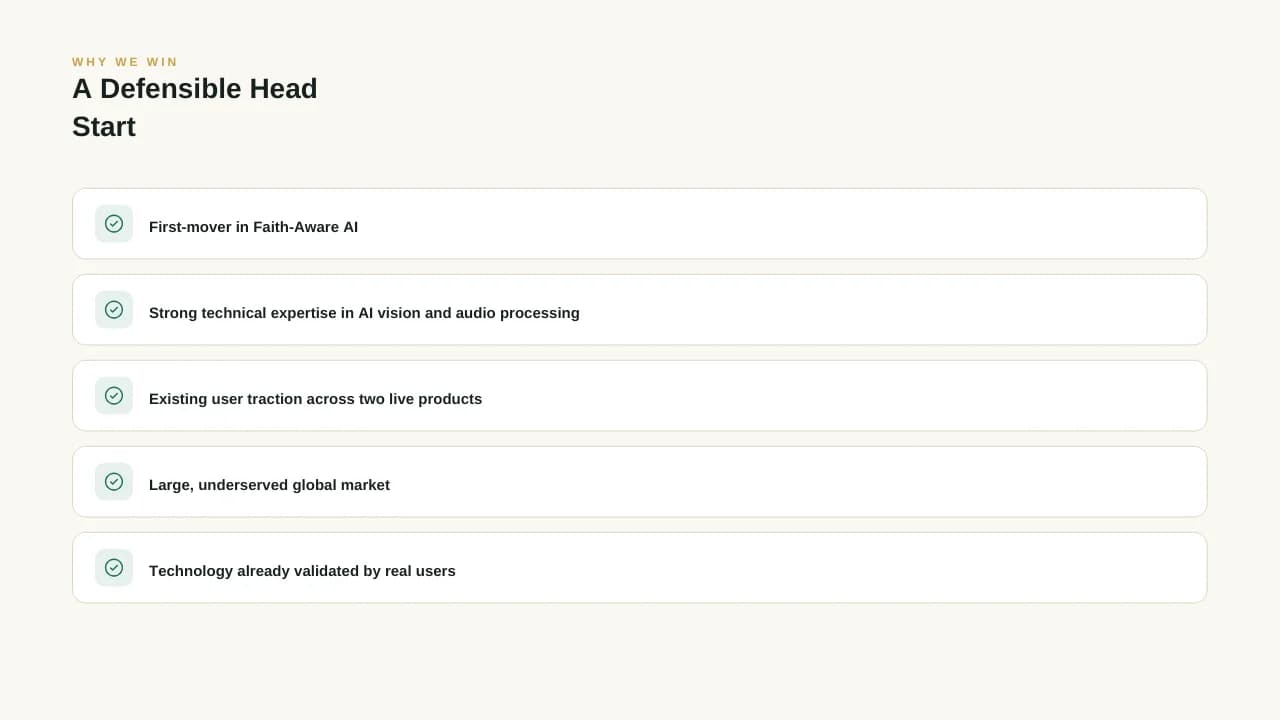Click the checkmark icon beside Existing user traction

tap(114, 396)
